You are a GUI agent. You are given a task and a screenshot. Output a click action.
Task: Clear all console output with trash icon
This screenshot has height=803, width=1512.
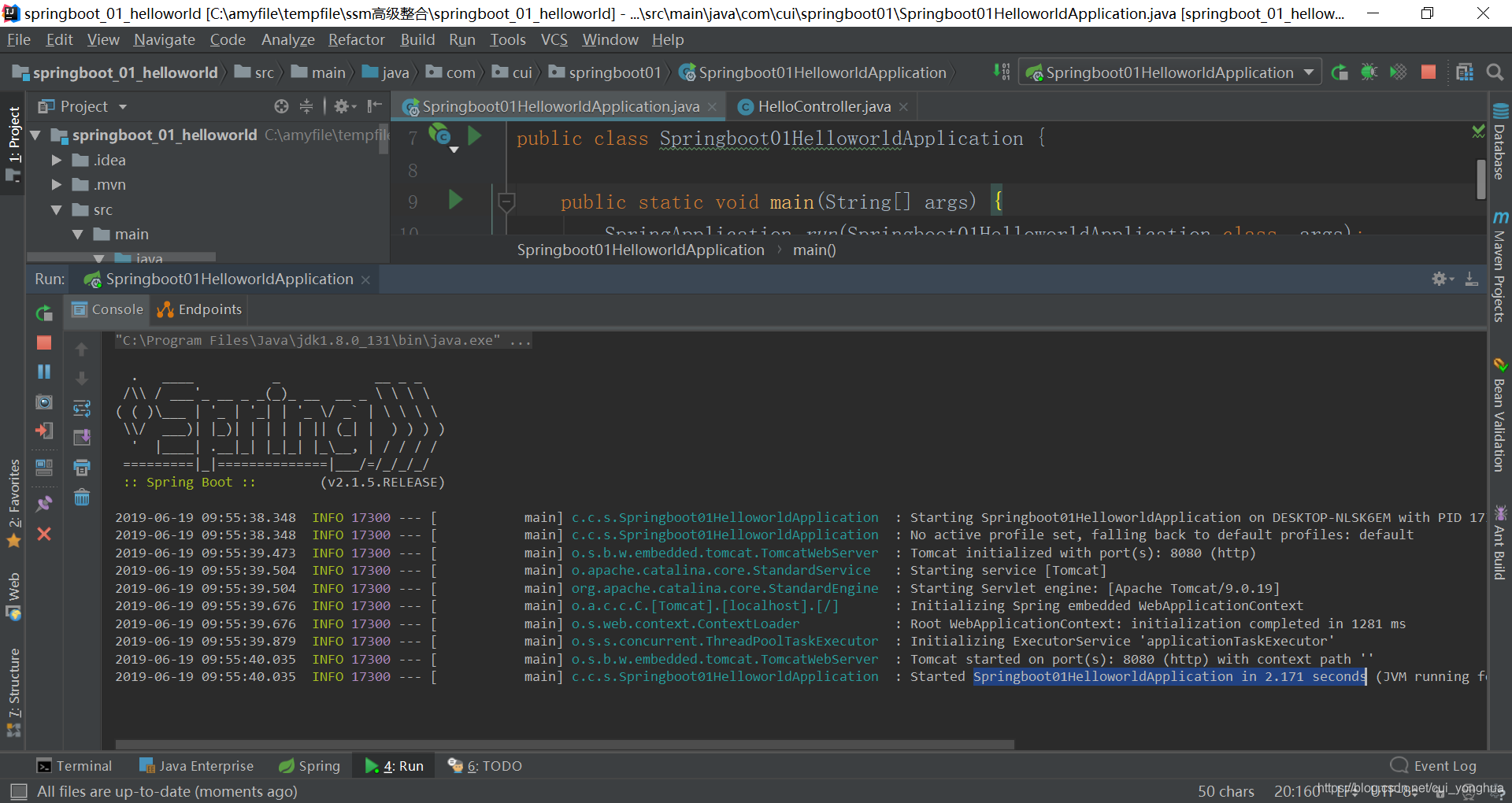click(x=82, y=498)
